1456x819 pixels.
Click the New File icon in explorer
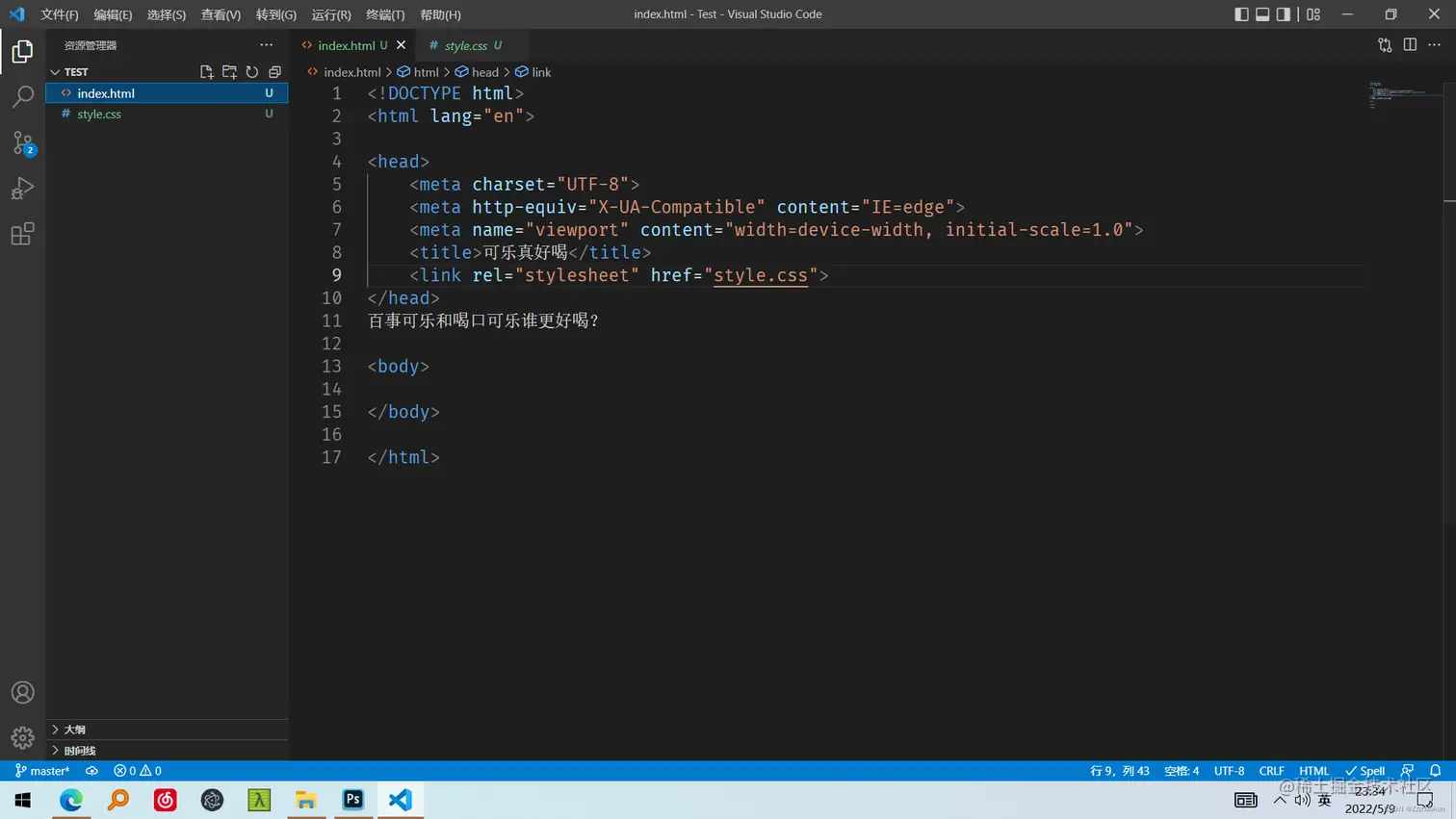[206, 72]
